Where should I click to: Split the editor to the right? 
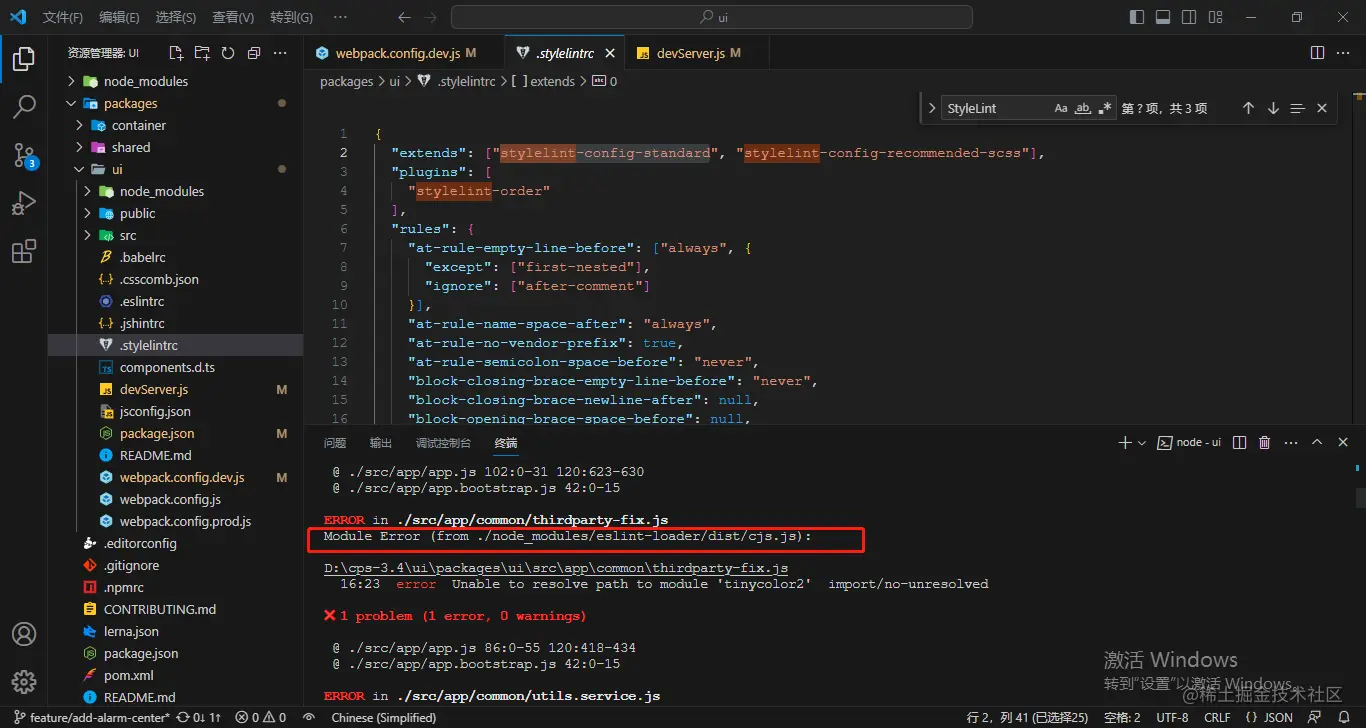click(x=1318, y=53)
